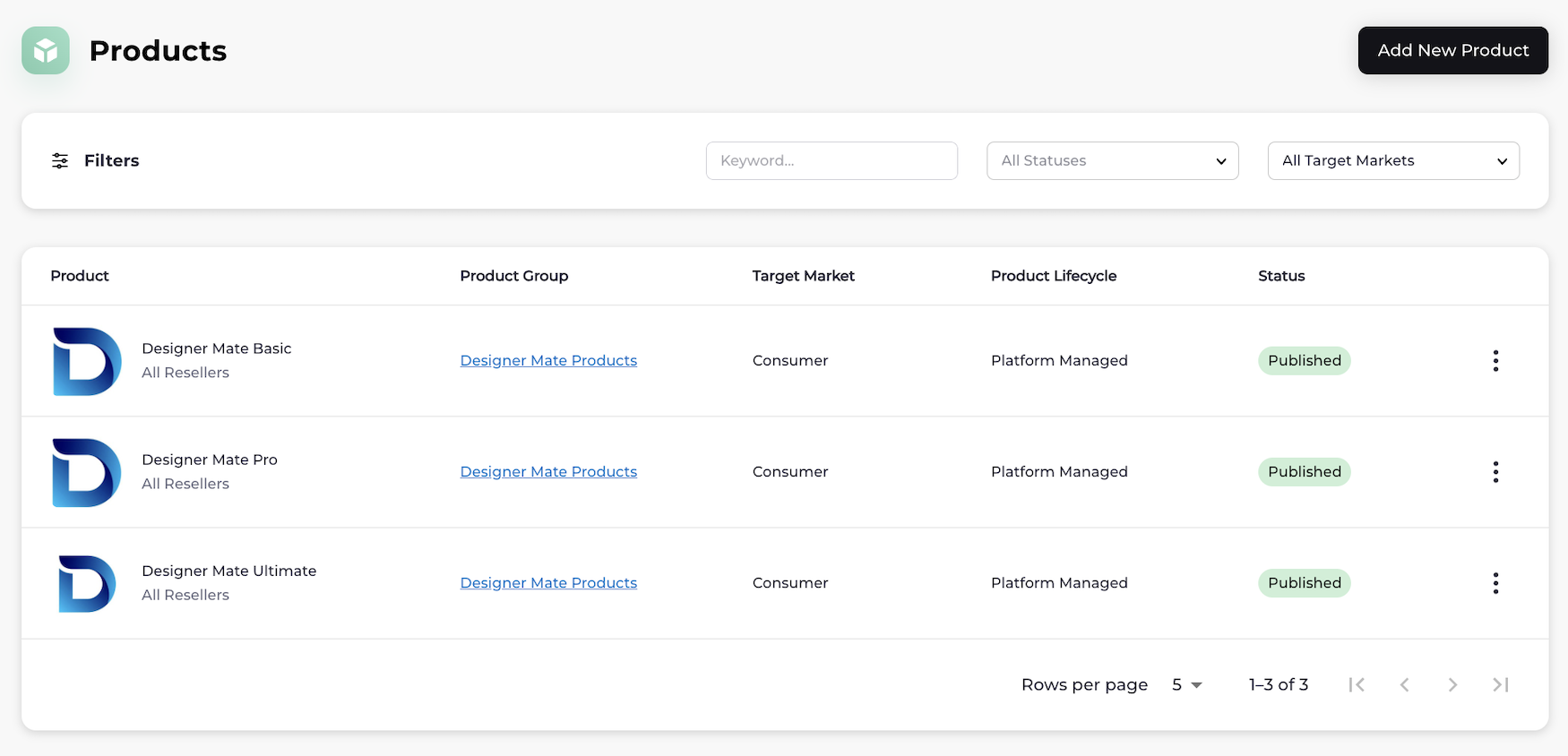Click the Add New Product button
The height and width of the screenshot is (756, 1568).
[1453, 50]
